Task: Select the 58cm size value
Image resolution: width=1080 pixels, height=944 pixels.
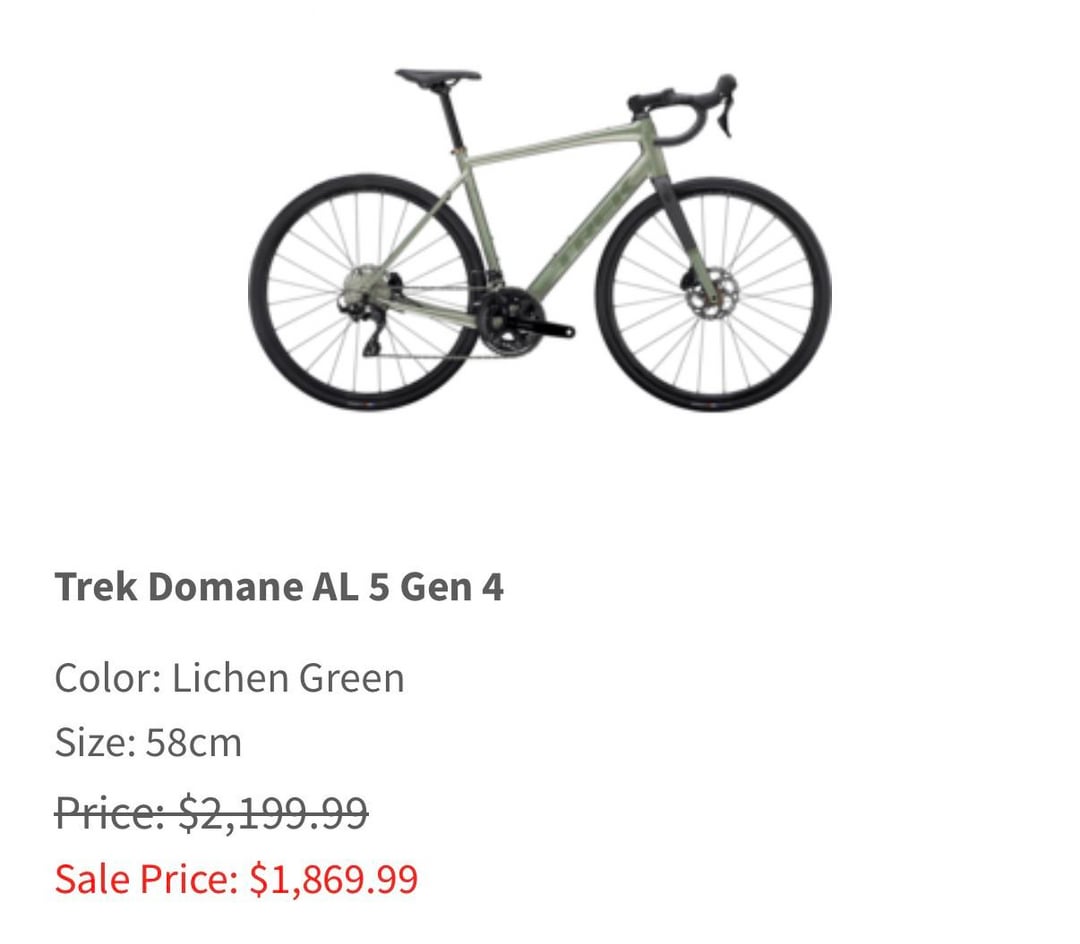Action: 193,743
